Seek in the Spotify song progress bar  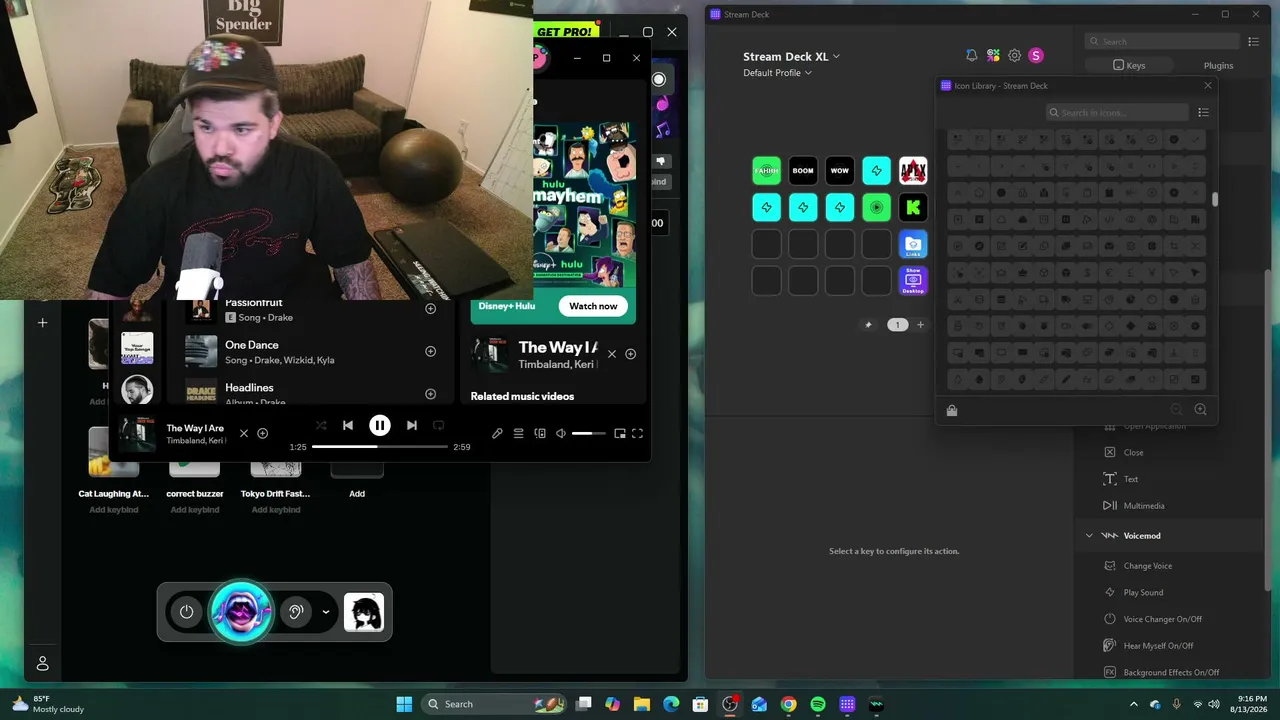380,447
